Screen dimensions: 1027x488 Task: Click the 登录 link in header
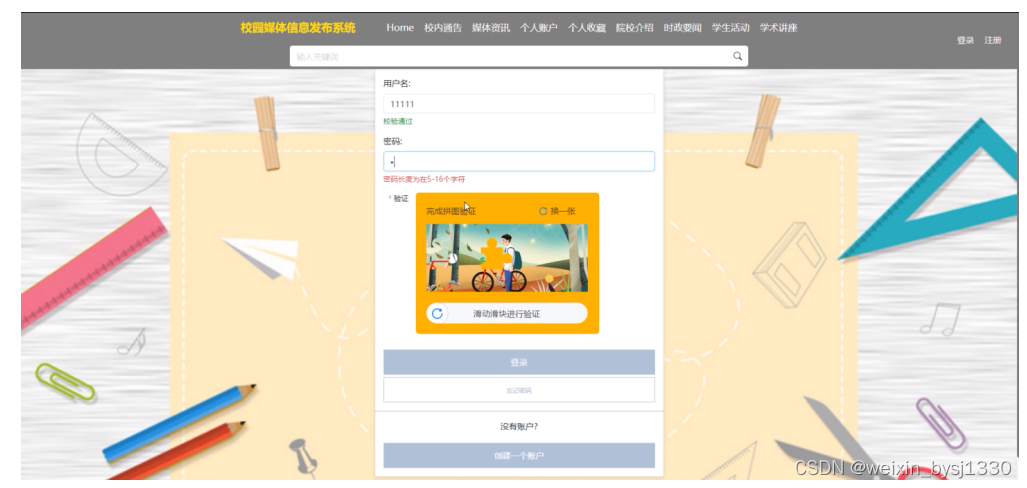point(965,41)
